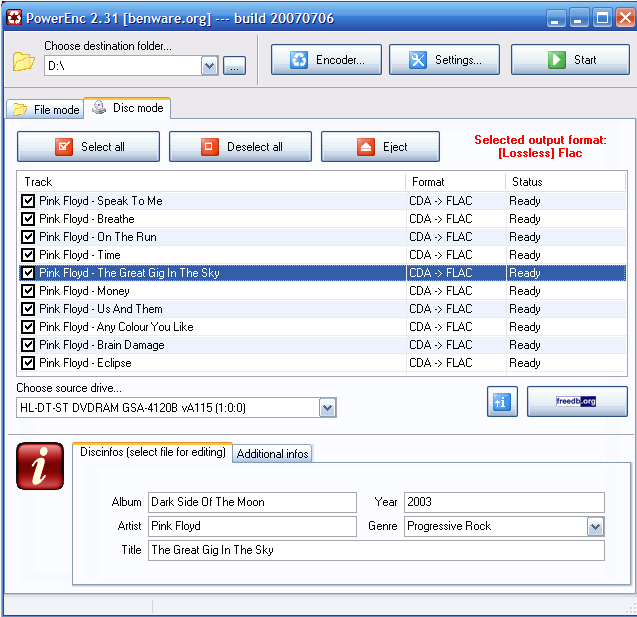
Task: Click the blue track info button
Action: pos(502,401)
